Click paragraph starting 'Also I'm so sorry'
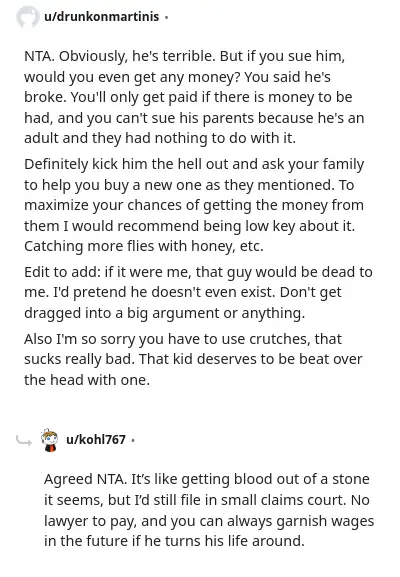 193,359
